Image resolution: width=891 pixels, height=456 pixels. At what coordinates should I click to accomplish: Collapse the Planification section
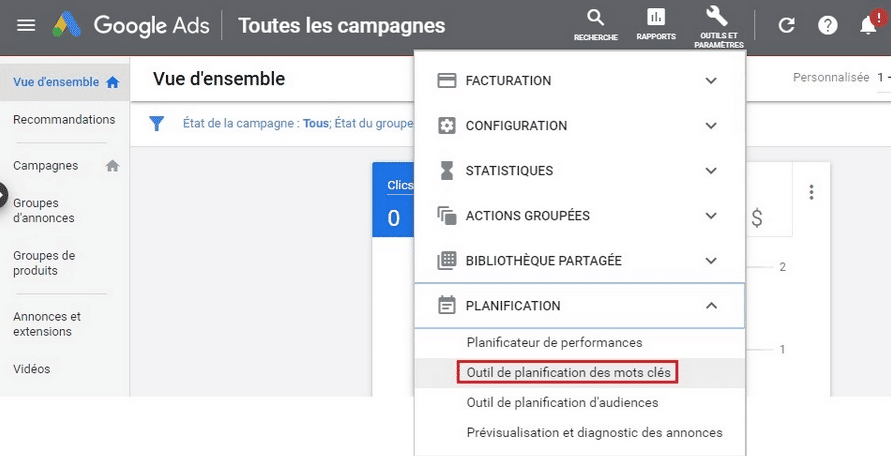click(711, 306)
